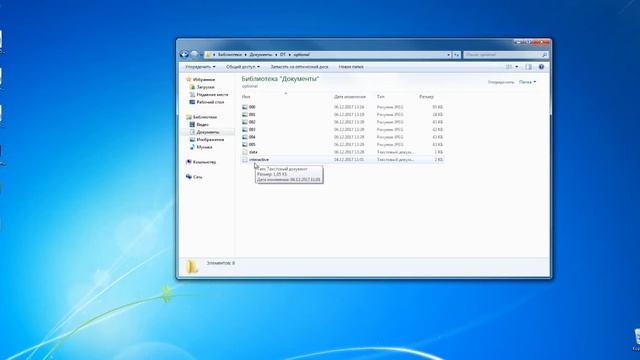The image size is (640, 360).
Task: Open Недавние места in the navigation pane
Action: tap(212, 95)
